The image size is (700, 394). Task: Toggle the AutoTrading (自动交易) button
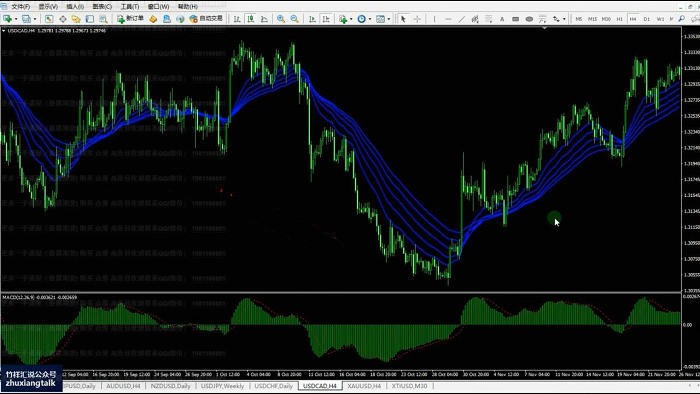(206, 19)
